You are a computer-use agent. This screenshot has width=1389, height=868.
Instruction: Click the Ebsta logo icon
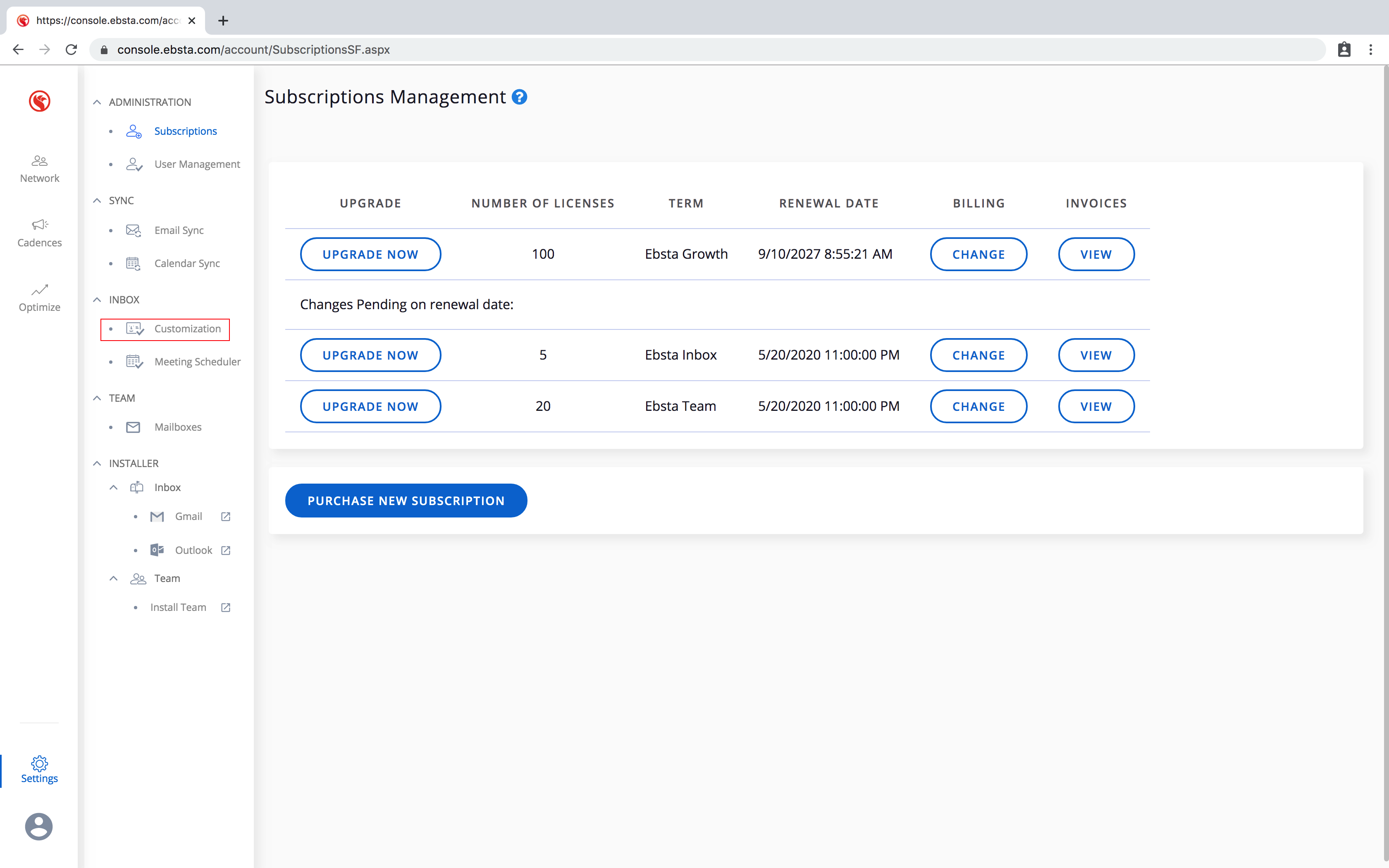pyautogui.click(x=39, y=101)
